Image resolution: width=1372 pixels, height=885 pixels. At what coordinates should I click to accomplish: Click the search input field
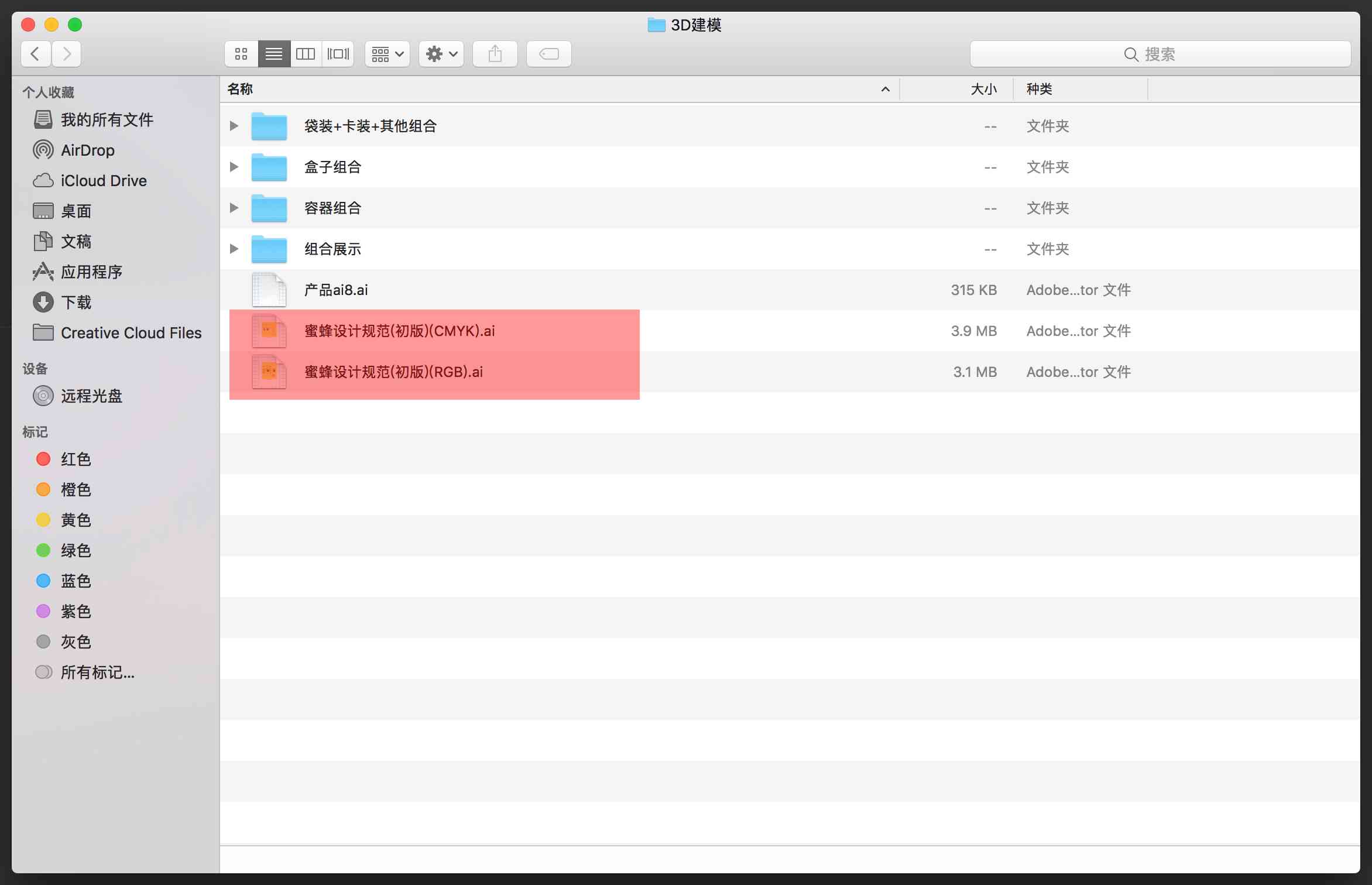point(1158,54)
